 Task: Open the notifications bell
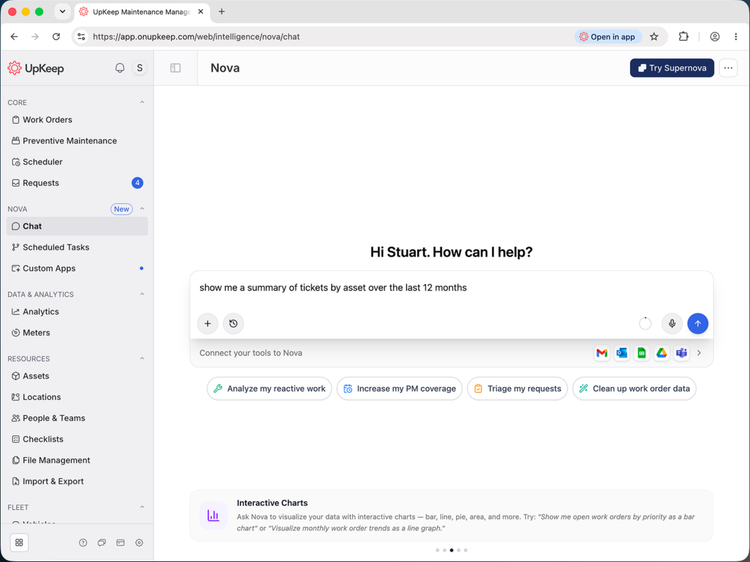(120, 68)
